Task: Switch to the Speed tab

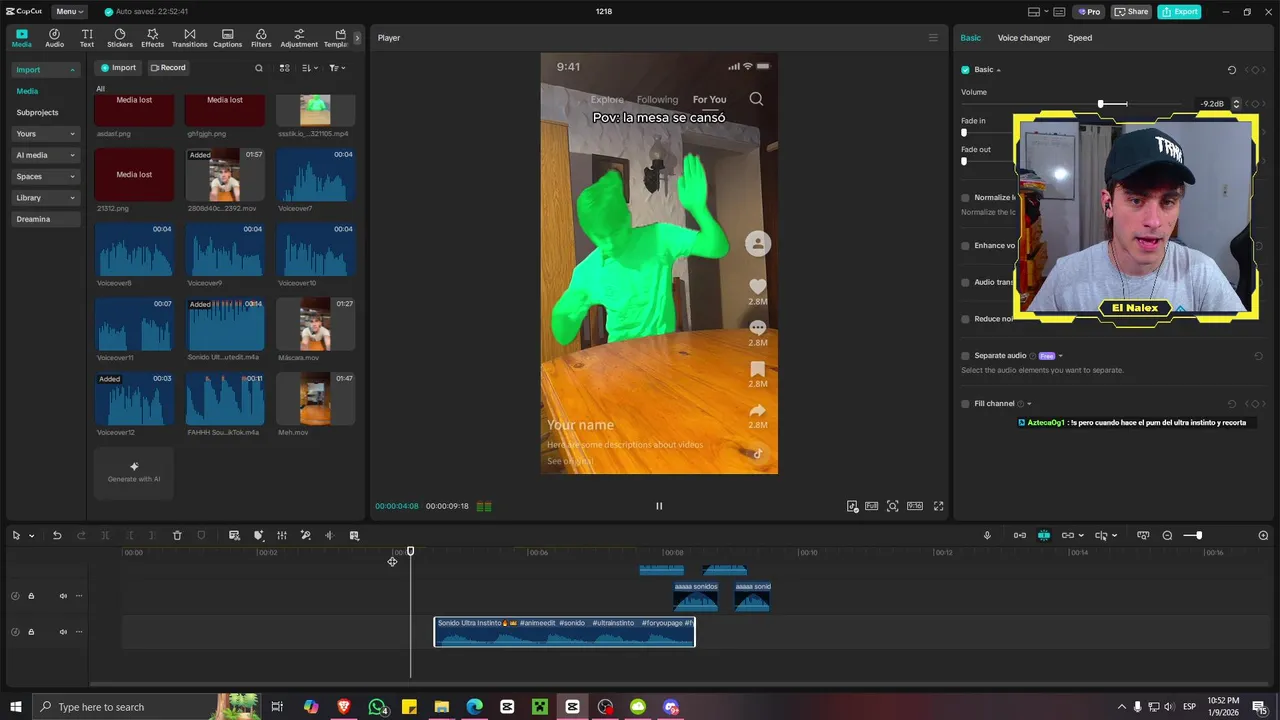Action: point(1080,38)
